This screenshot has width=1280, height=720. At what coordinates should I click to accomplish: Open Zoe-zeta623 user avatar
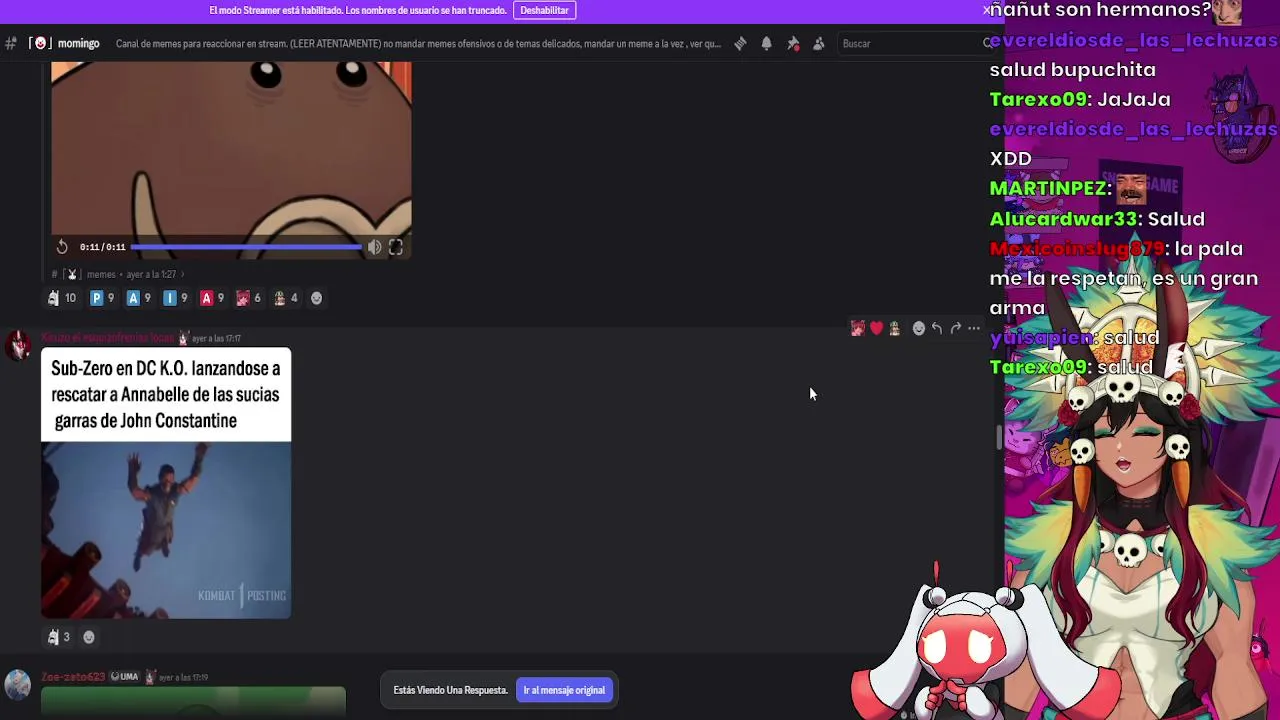pos(18,685)
